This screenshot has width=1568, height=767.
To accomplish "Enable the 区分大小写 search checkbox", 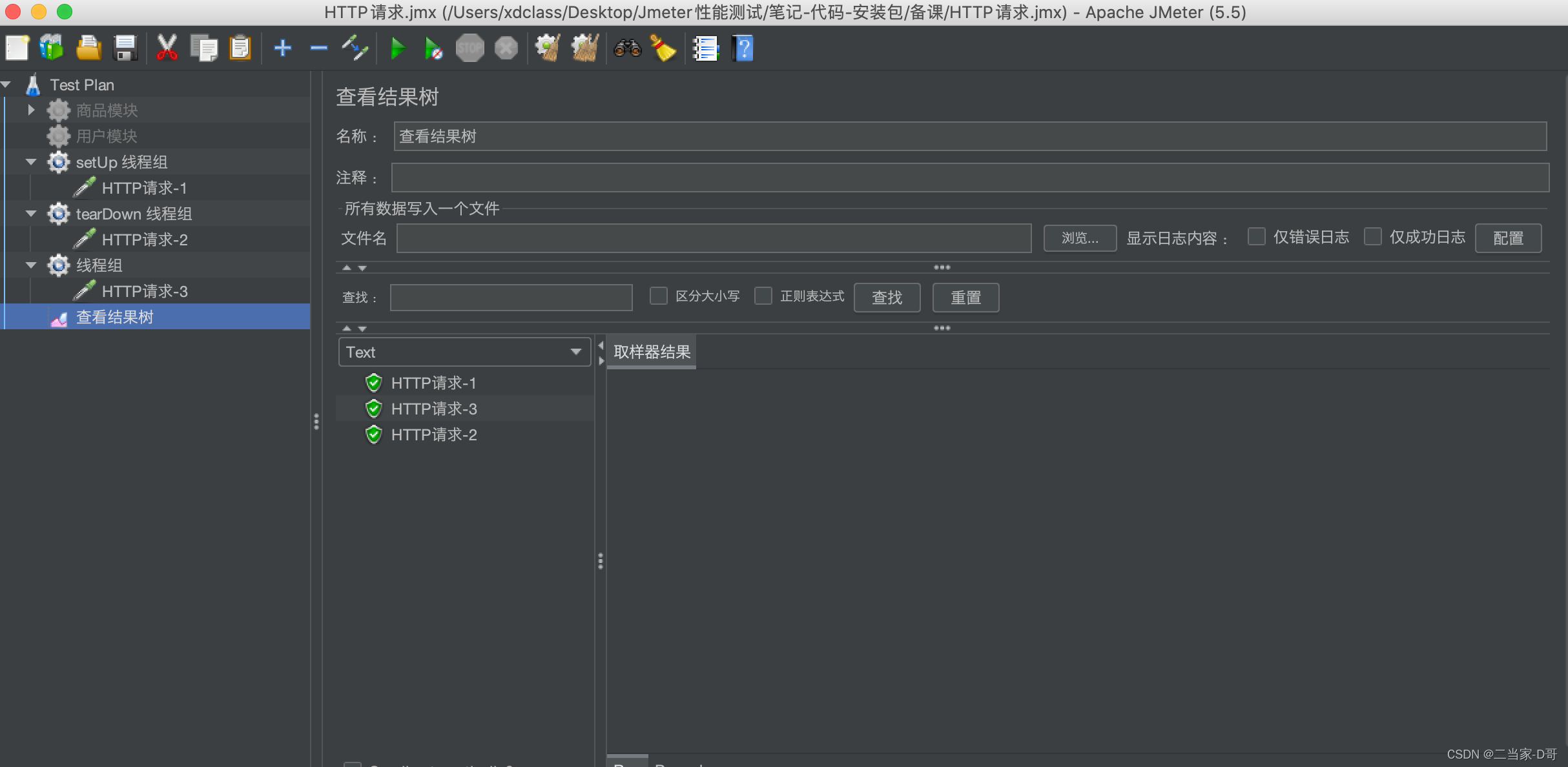I will [658, 298].
